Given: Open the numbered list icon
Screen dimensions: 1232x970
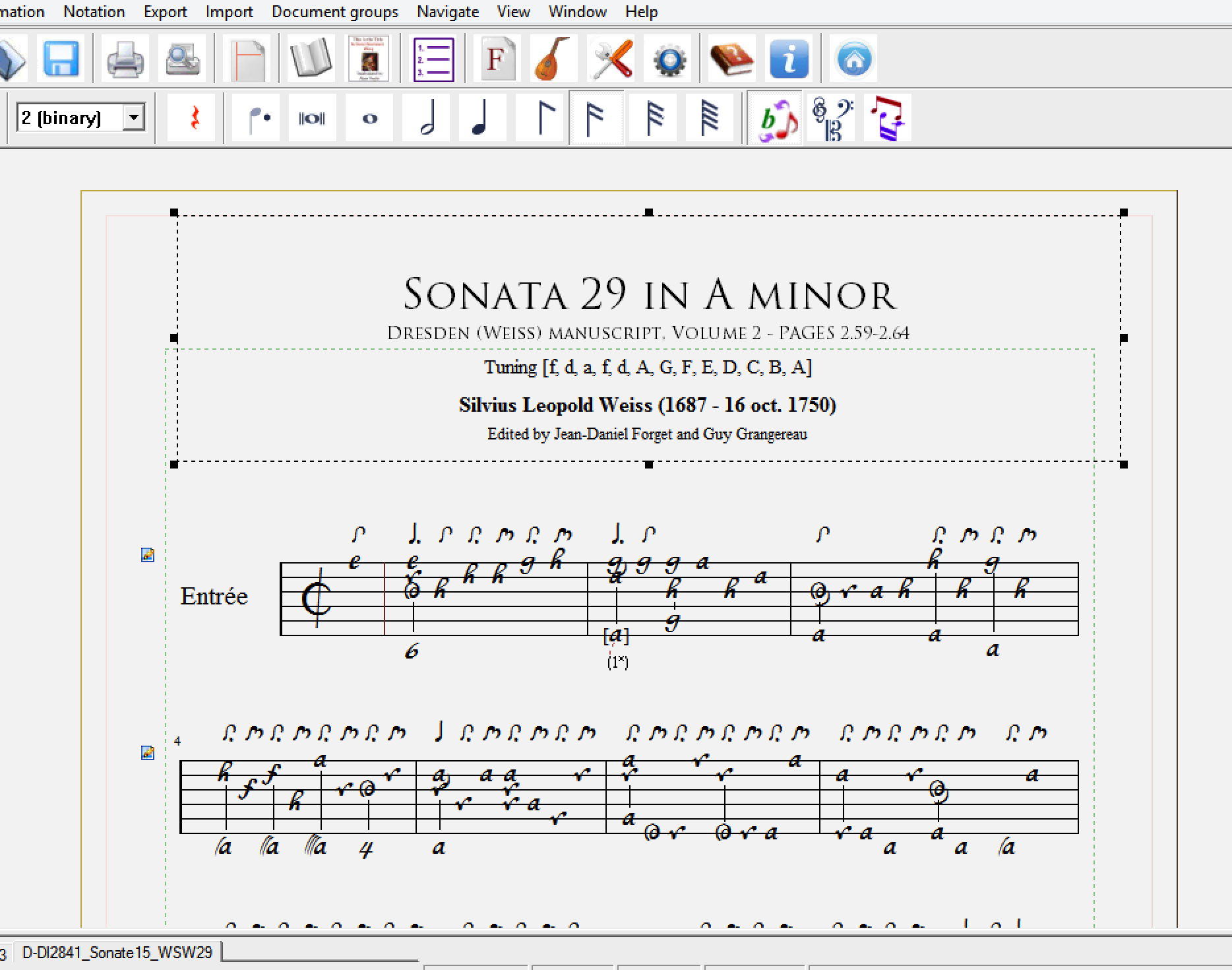Looking at the screenshot, I should pos(433,59).
